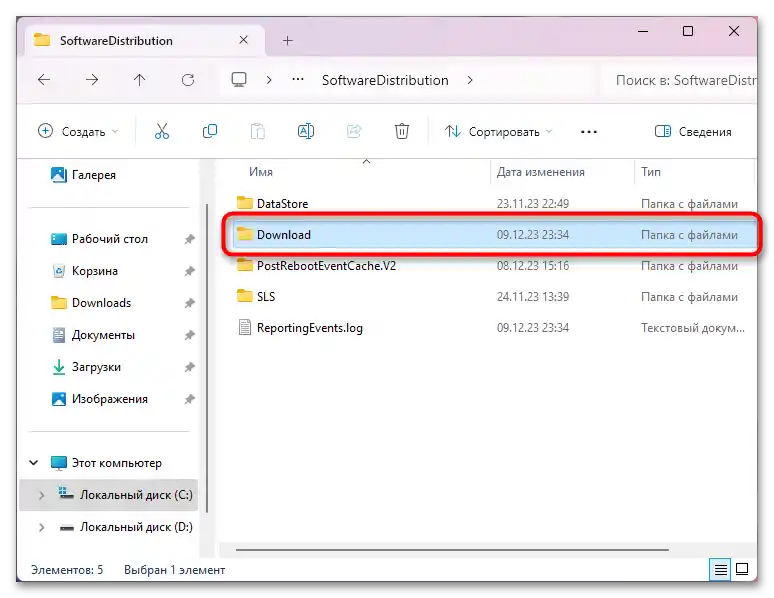Sort by the Тип column header
This screenshot has height=598, width=774.
[x=651, y=172]
